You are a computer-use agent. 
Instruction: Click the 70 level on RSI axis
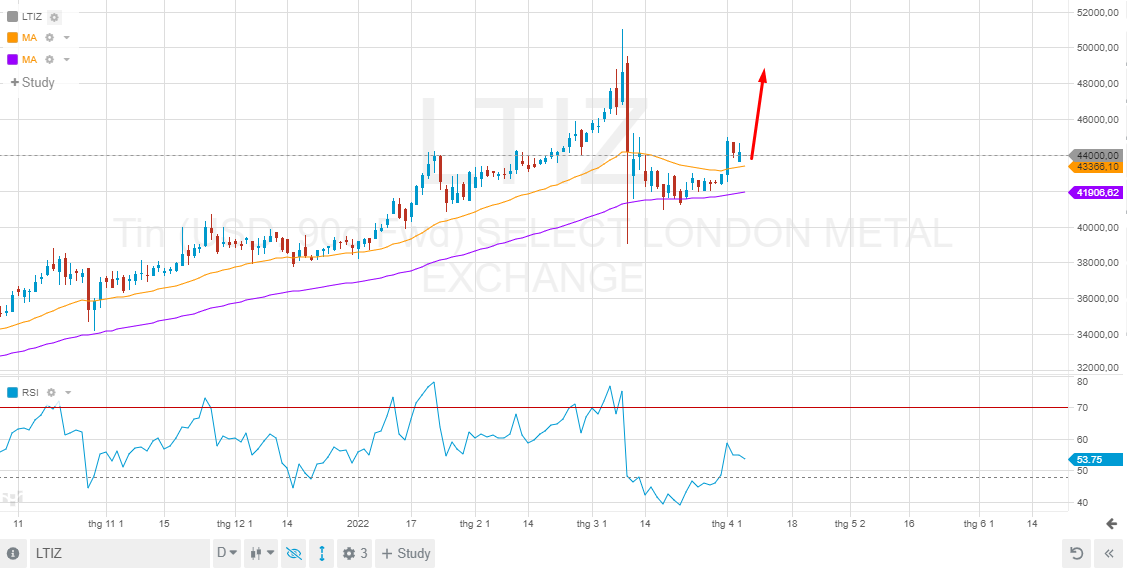click(1082, 408)
